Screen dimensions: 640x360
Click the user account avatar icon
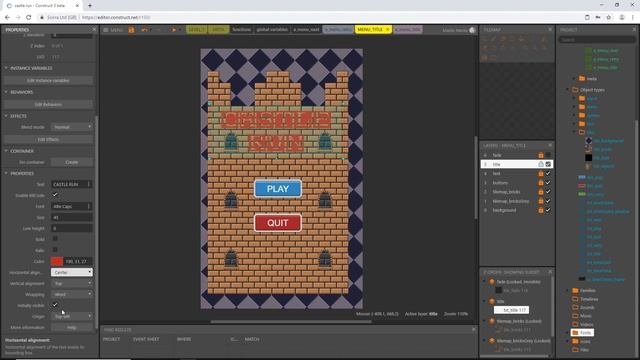point(472,30)
